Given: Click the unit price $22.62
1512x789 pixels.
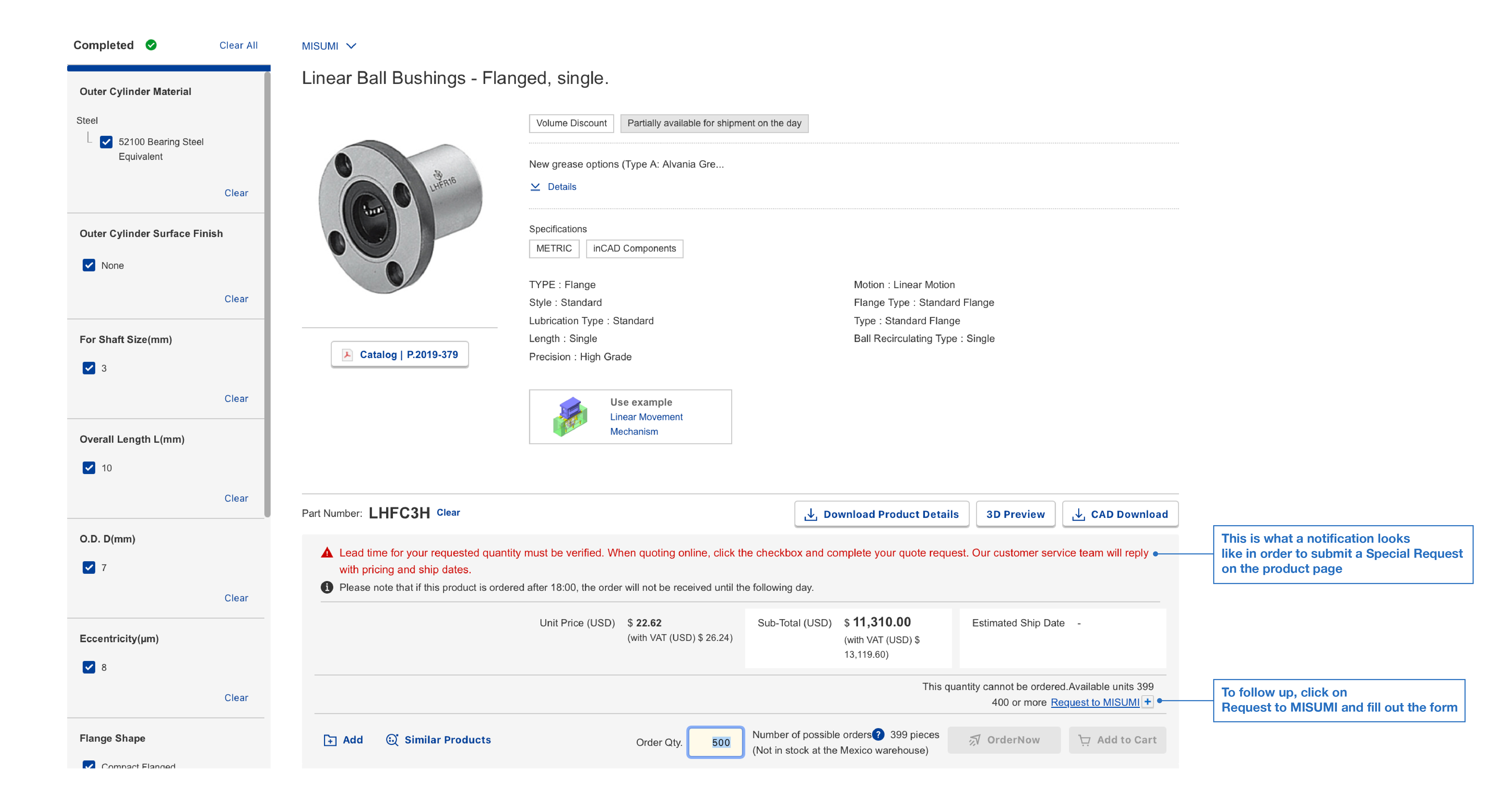Looking at the screenshot, I should (x=644, y=623).
